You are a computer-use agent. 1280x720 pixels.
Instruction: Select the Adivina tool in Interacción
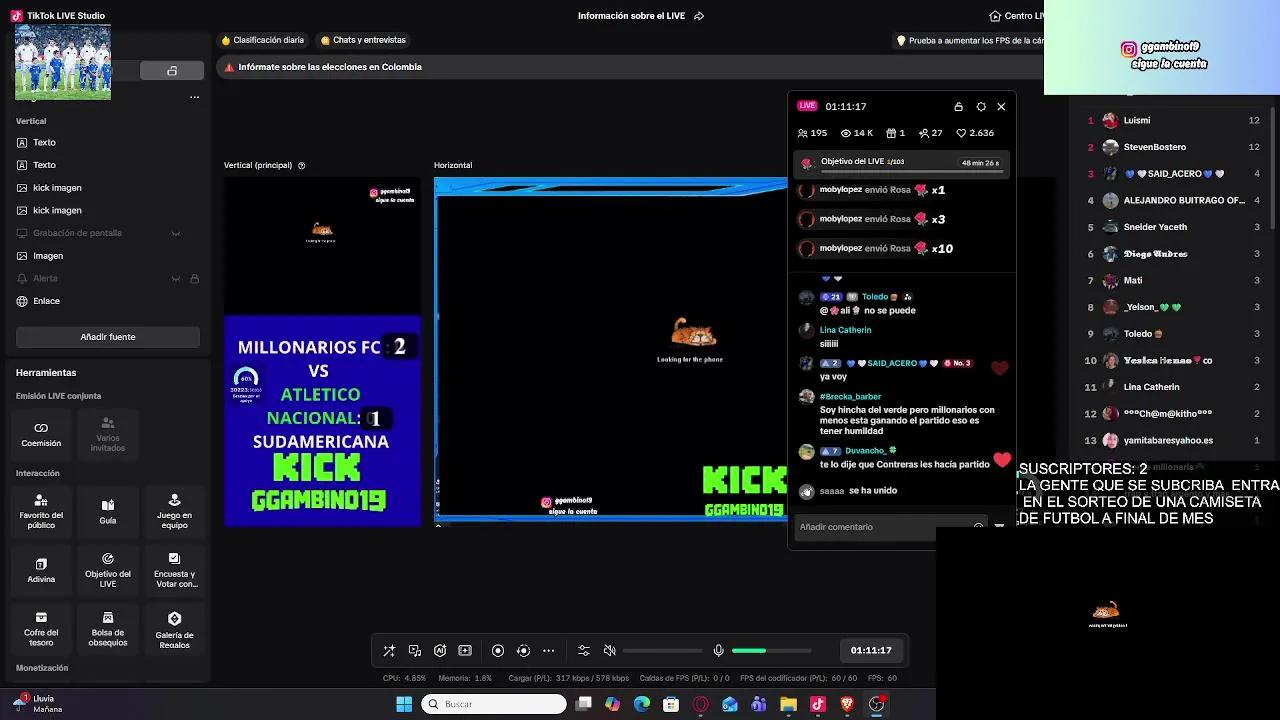pos(41,570)
